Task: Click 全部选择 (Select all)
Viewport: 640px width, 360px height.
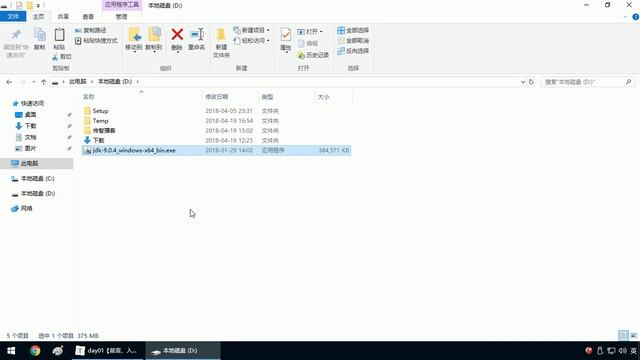Action: (x=353, y=30)
